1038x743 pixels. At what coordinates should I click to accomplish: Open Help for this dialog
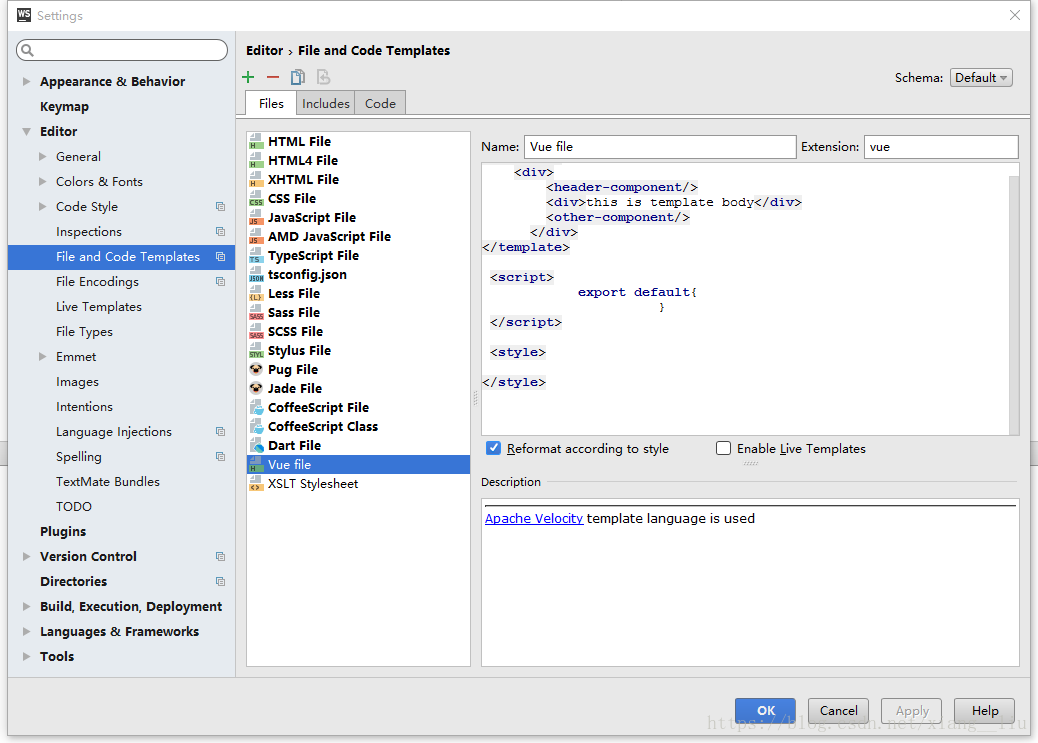pos(984,711)
